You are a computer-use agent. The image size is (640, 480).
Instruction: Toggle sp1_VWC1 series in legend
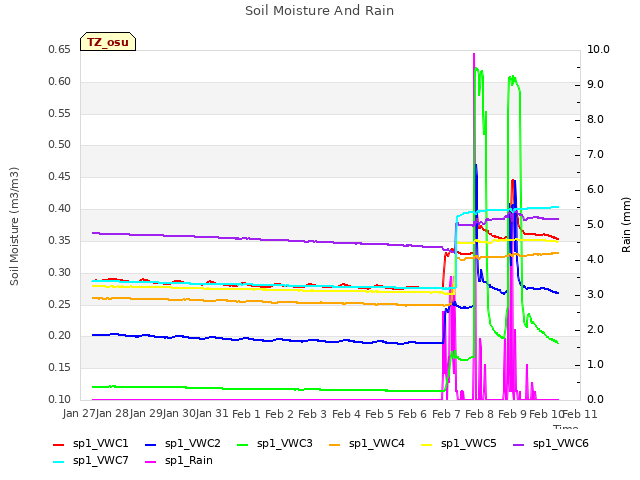(x=91, y=444)
